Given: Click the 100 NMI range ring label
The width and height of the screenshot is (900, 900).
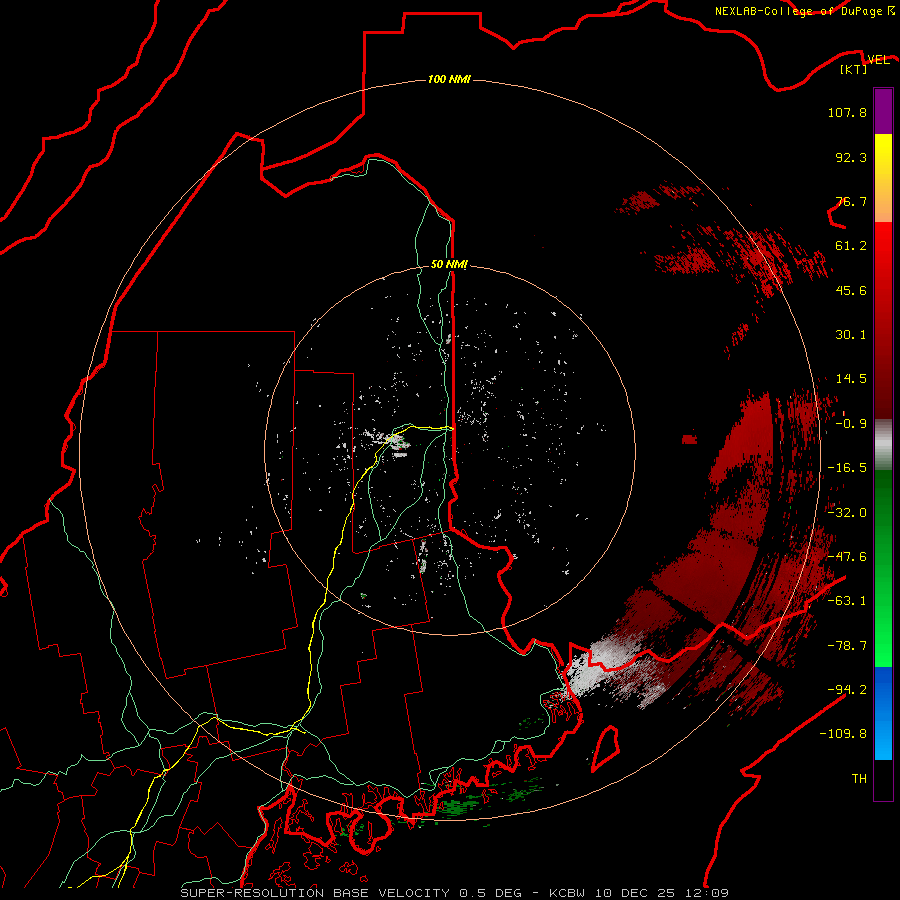Looking at the screenshot, I should pos(449,79).
